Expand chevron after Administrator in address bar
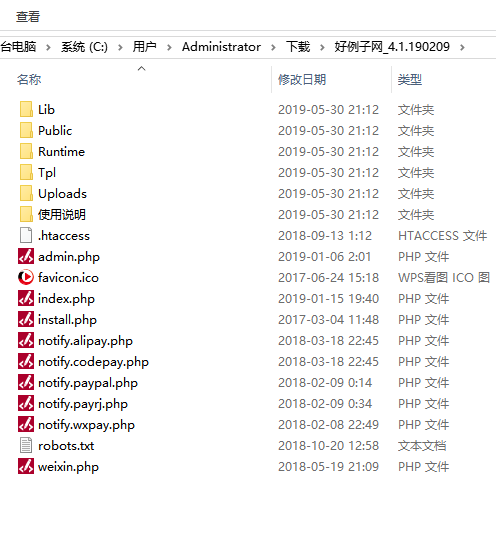The image size is (496, 537). [x=273, y=47]
